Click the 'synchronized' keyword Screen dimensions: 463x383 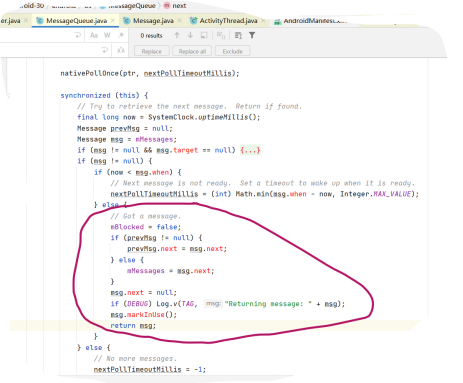(x=85, y=95)
